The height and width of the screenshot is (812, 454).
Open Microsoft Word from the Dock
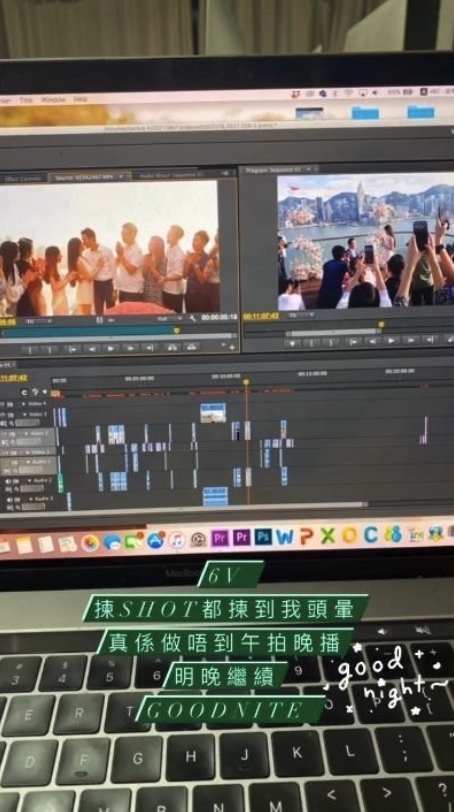[285, 536]
